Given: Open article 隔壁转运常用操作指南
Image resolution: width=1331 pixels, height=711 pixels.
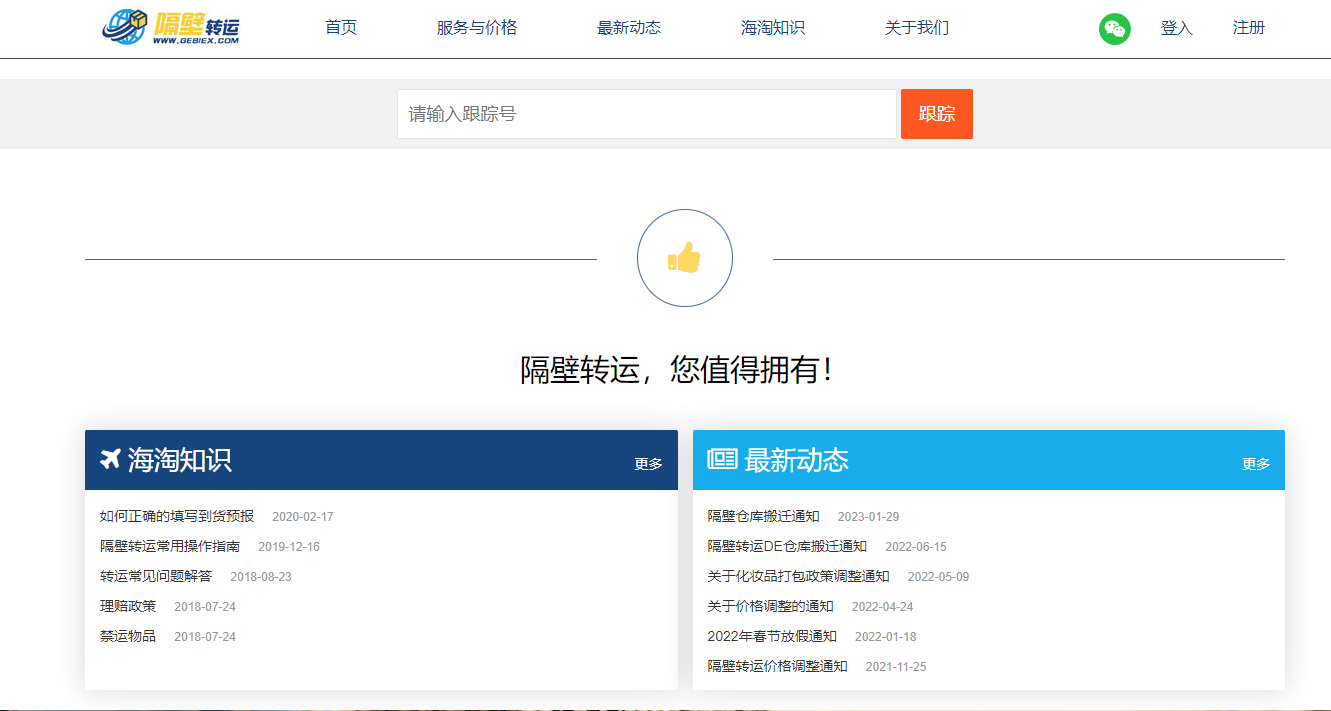Looking at the screenshot, I should point(170,546).
